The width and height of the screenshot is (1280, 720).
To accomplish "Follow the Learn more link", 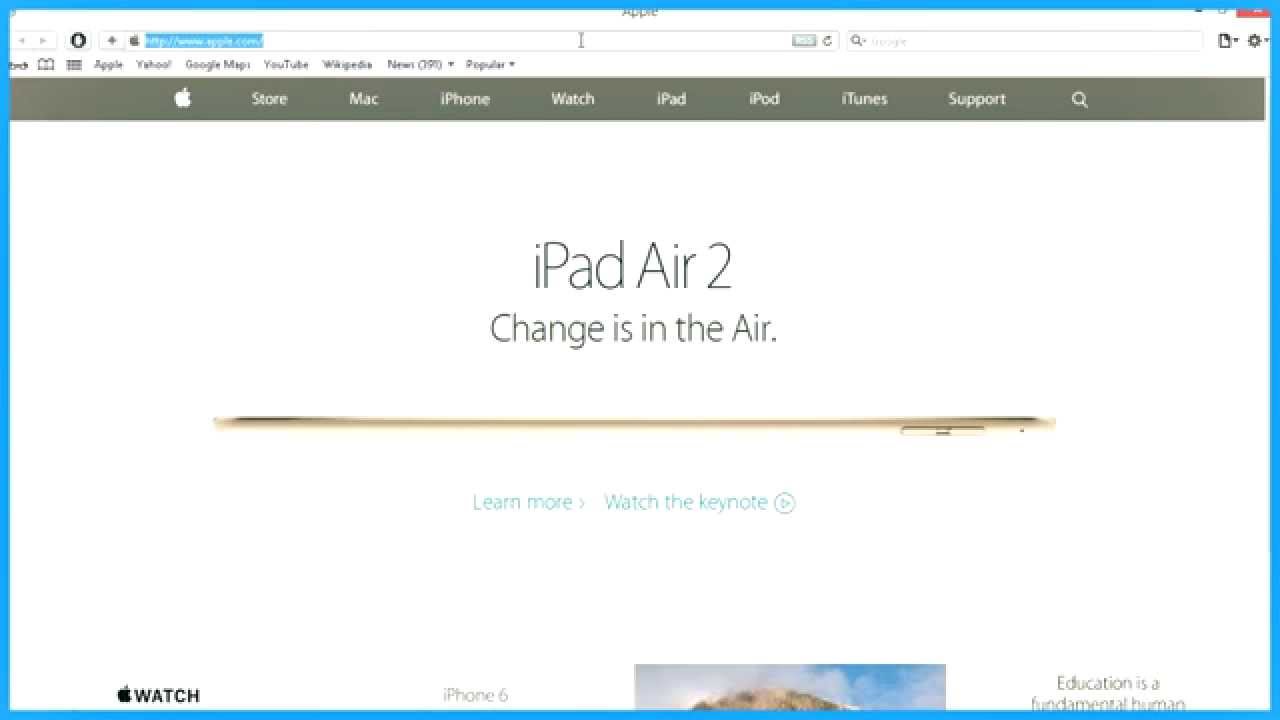I will tap(528, 502).
